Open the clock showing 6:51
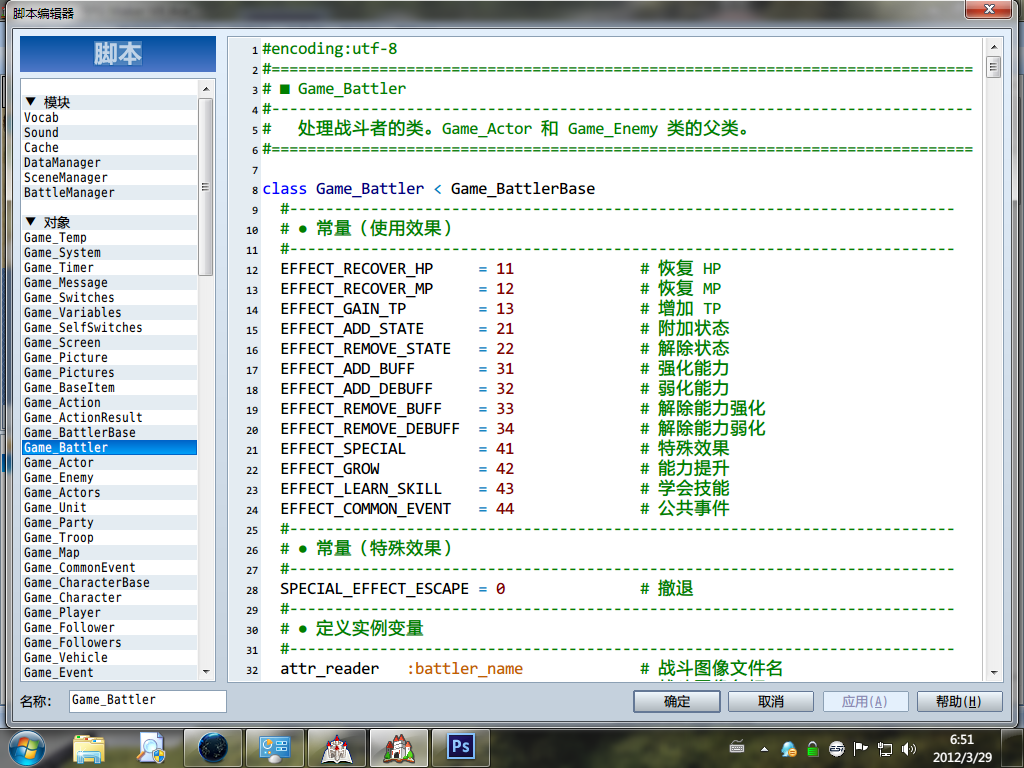1024x768 pixels. click(962, 748)
